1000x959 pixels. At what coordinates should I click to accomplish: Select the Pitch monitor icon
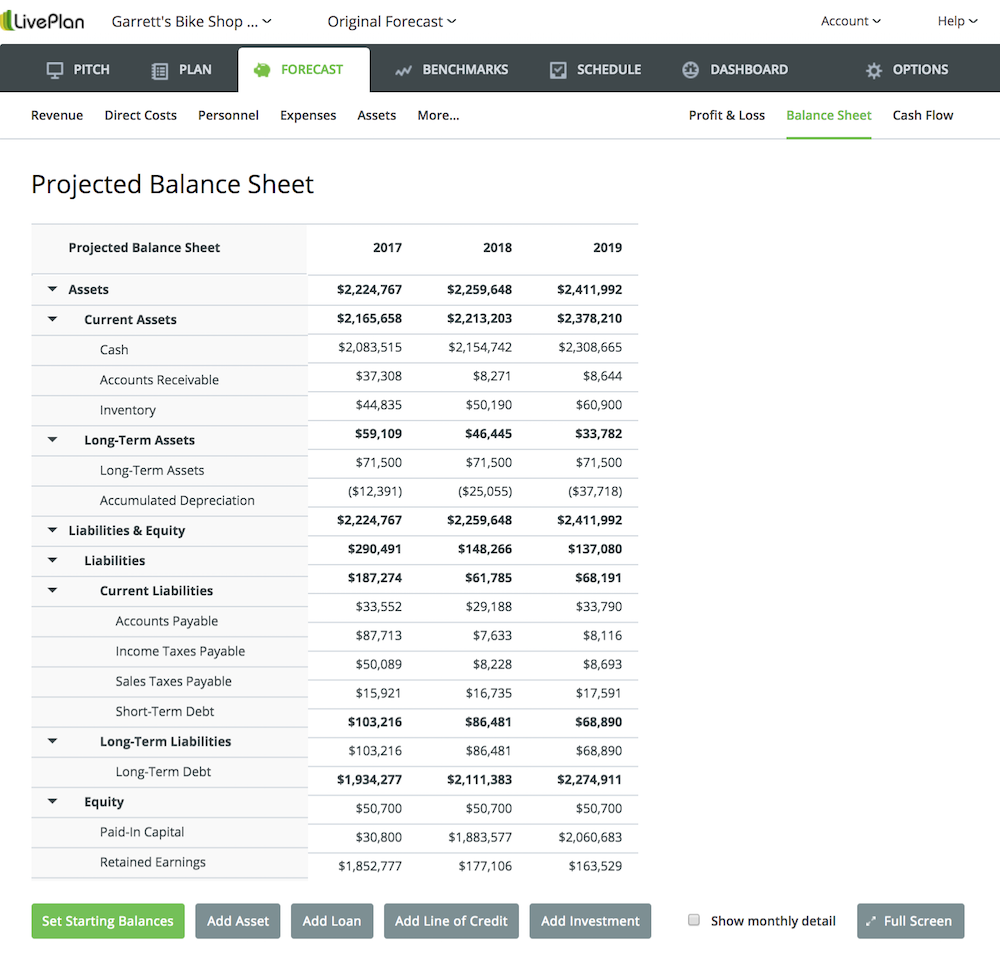56,69
